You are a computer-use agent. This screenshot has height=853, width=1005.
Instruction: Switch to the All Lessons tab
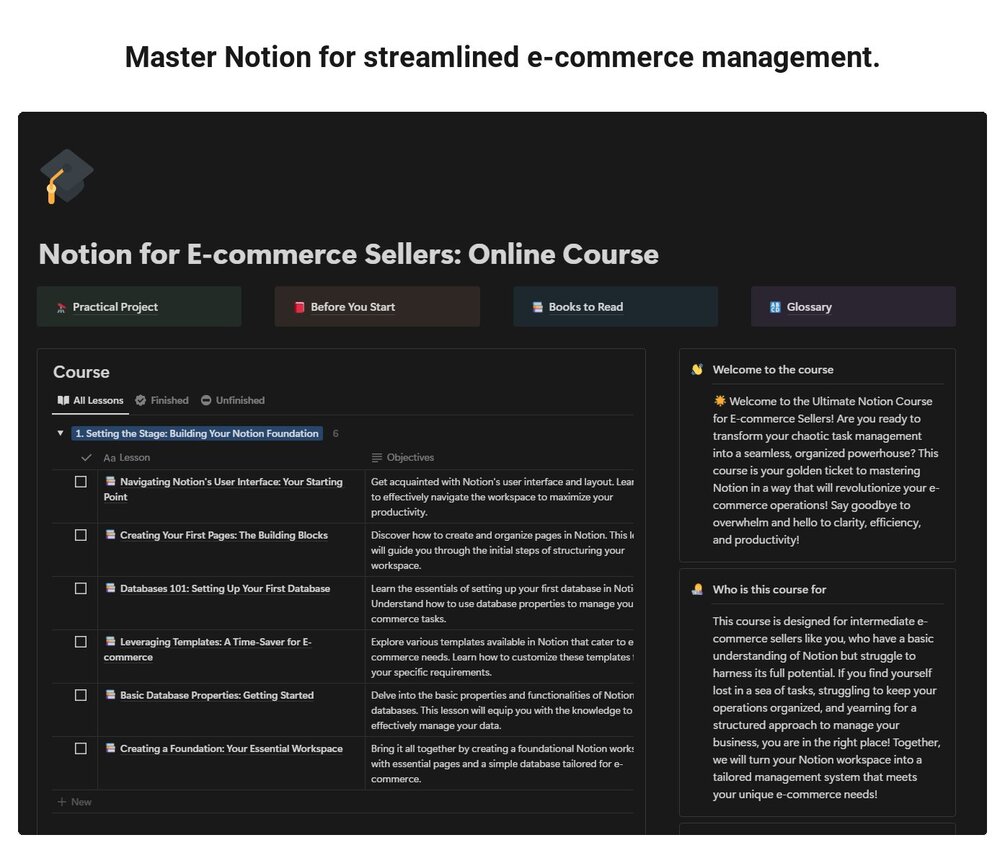tap(90, 401)
